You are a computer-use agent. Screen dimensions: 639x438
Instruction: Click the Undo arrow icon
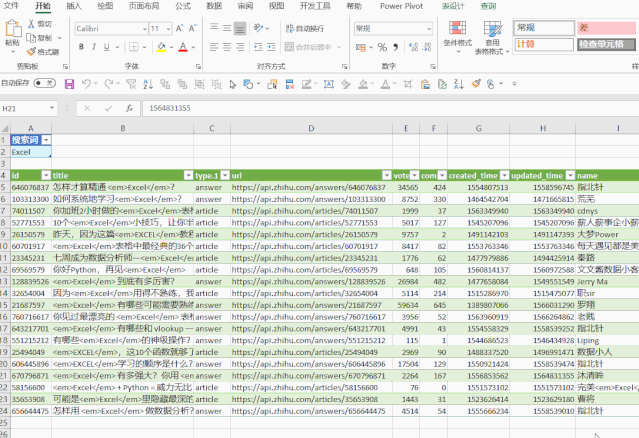[x=86, y=84]
